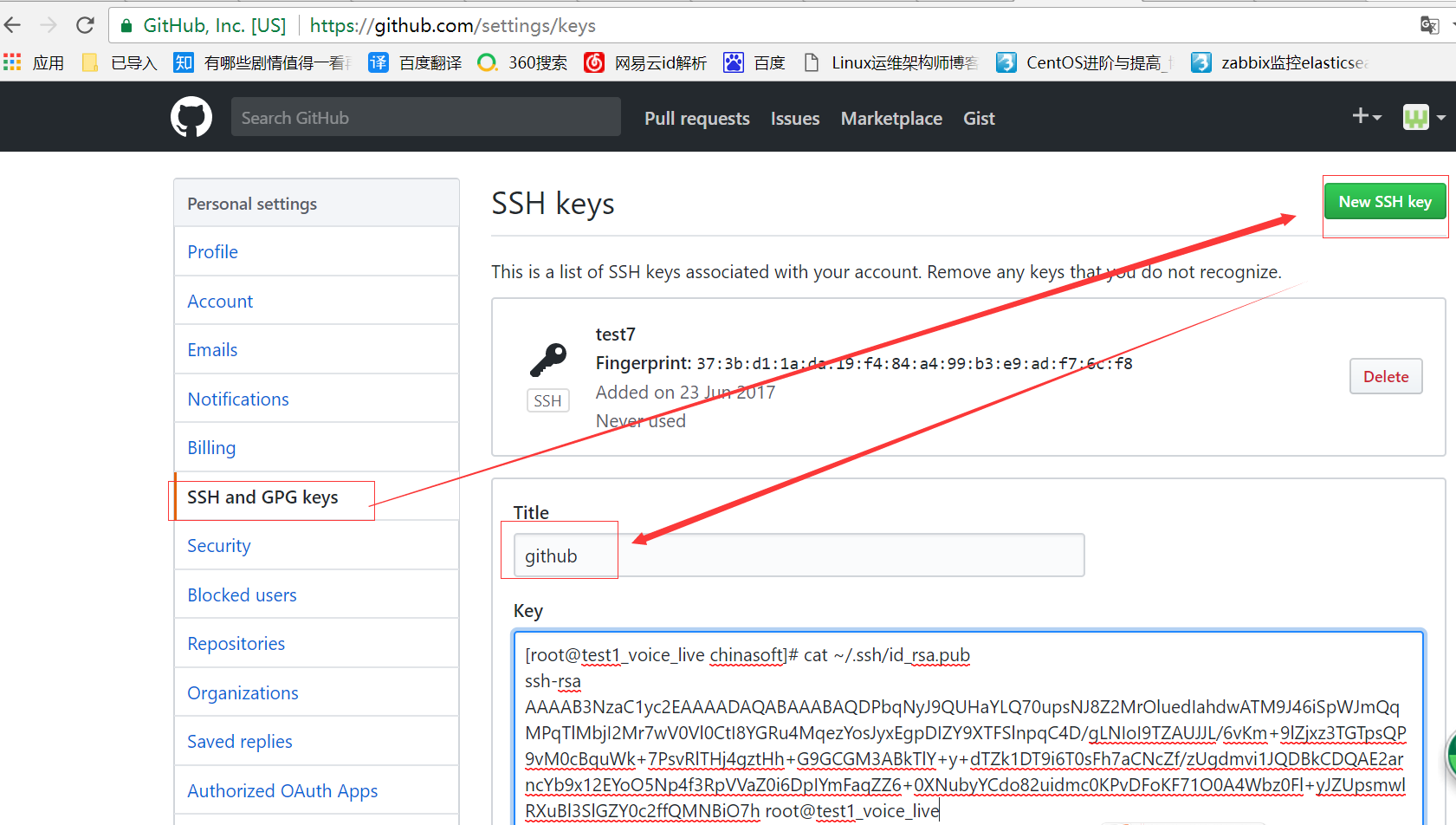Viewport: 1456px width, 825px height.
Task: Open the Linux运维架构师博客 bookmark
Action: 891,62
